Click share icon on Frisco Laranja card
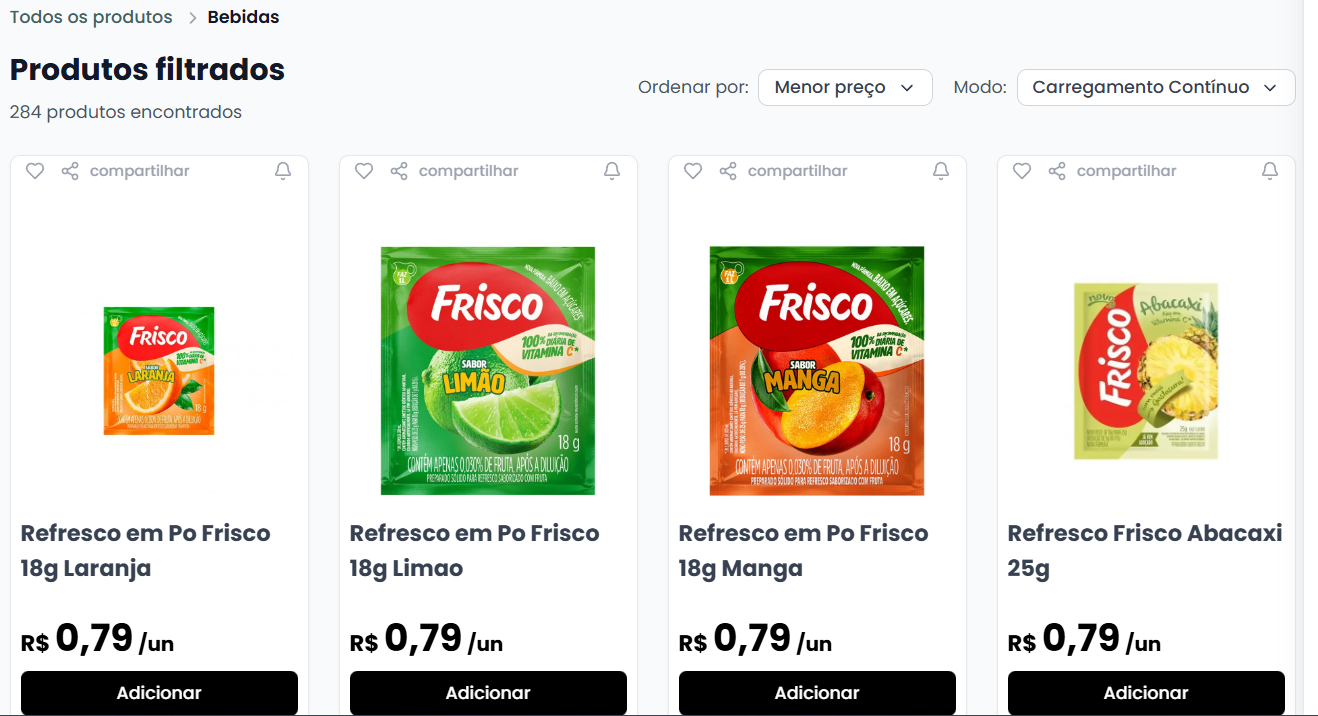 pos(70,171)
